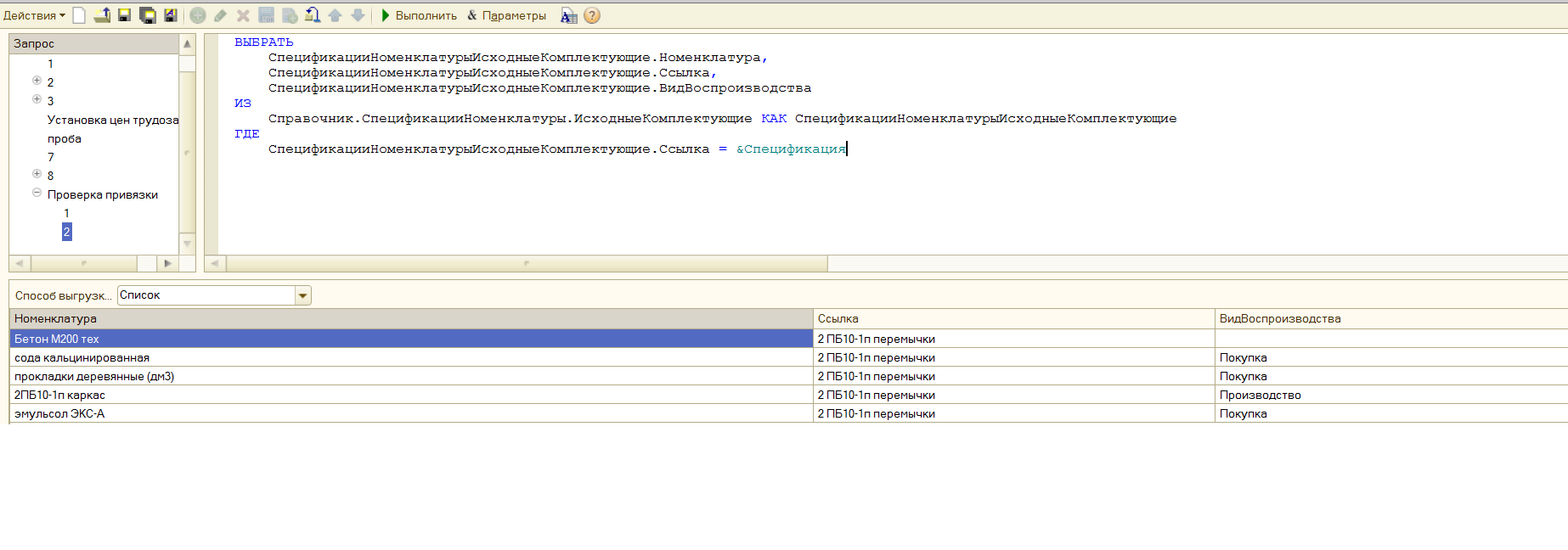Select query 7 in the tree
Viewport: 1568px width, 550px height.
(x=51, y=157)
